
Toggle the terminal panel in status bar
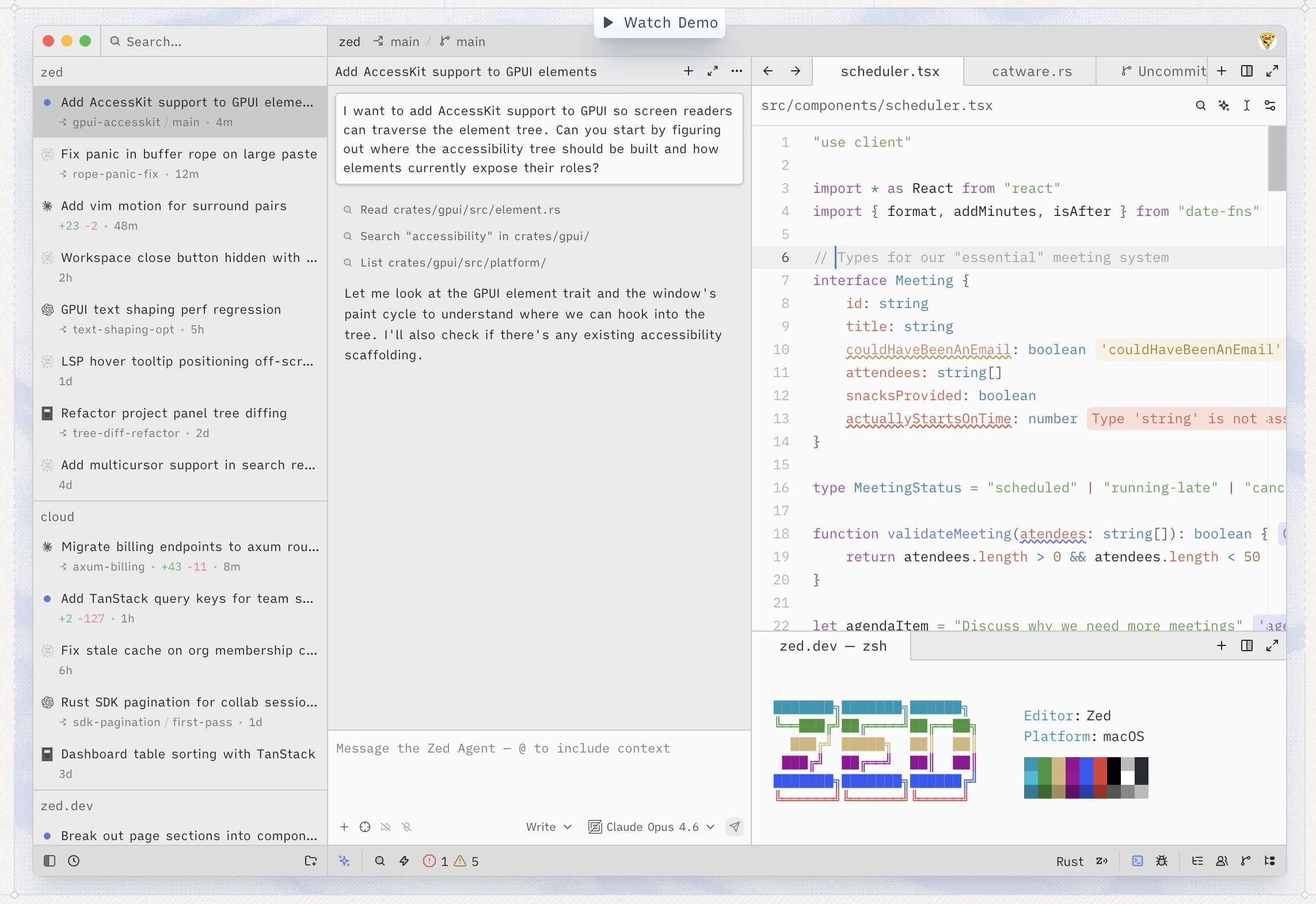(x=1138, y=861)
